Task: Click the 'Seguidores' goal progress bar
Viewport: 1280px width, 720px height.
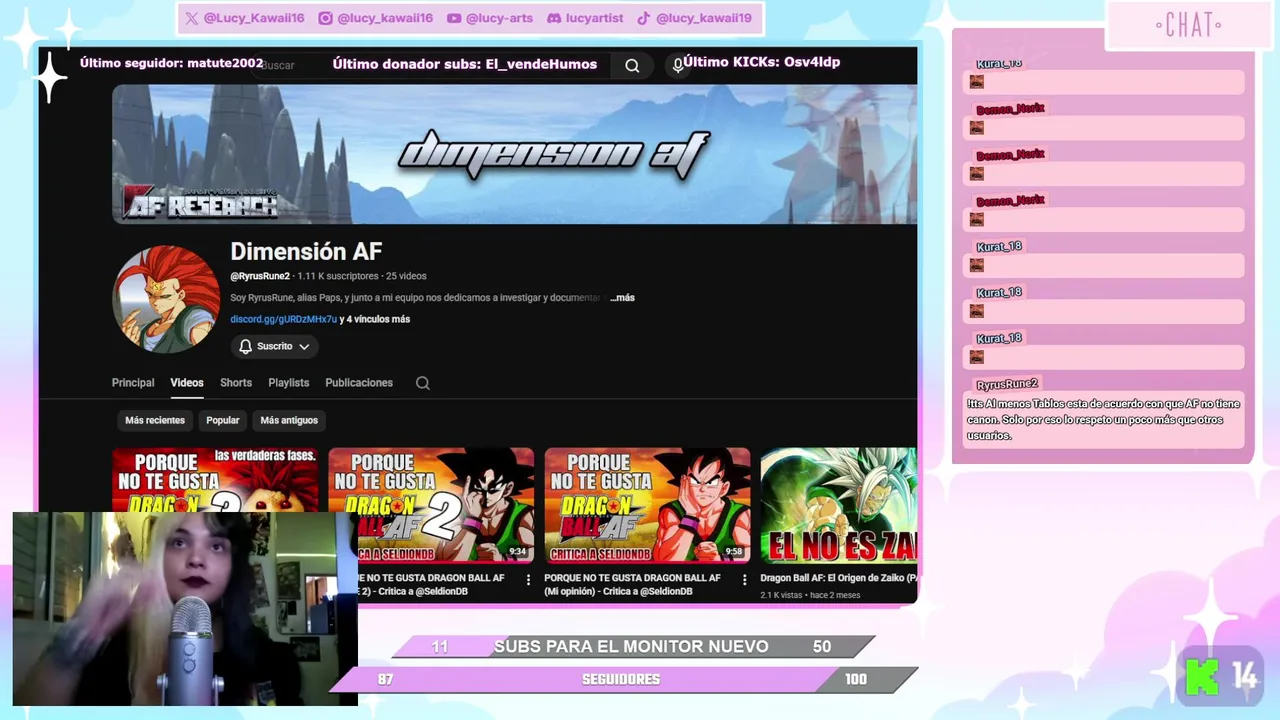Action: coord(622,680)
